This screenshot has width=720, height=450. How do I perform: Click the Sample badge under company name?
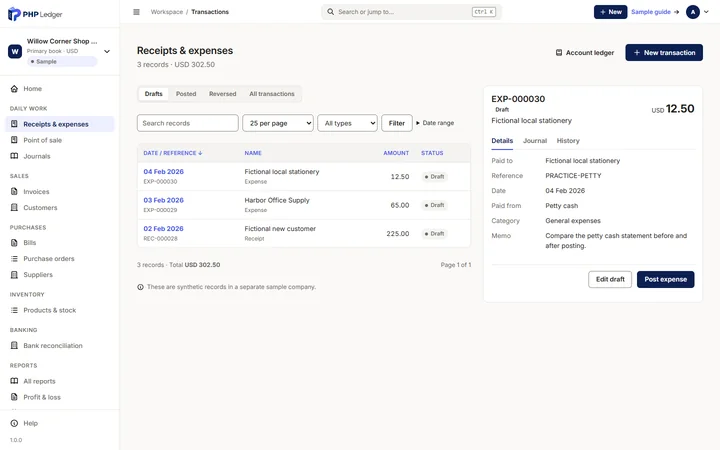62,62
